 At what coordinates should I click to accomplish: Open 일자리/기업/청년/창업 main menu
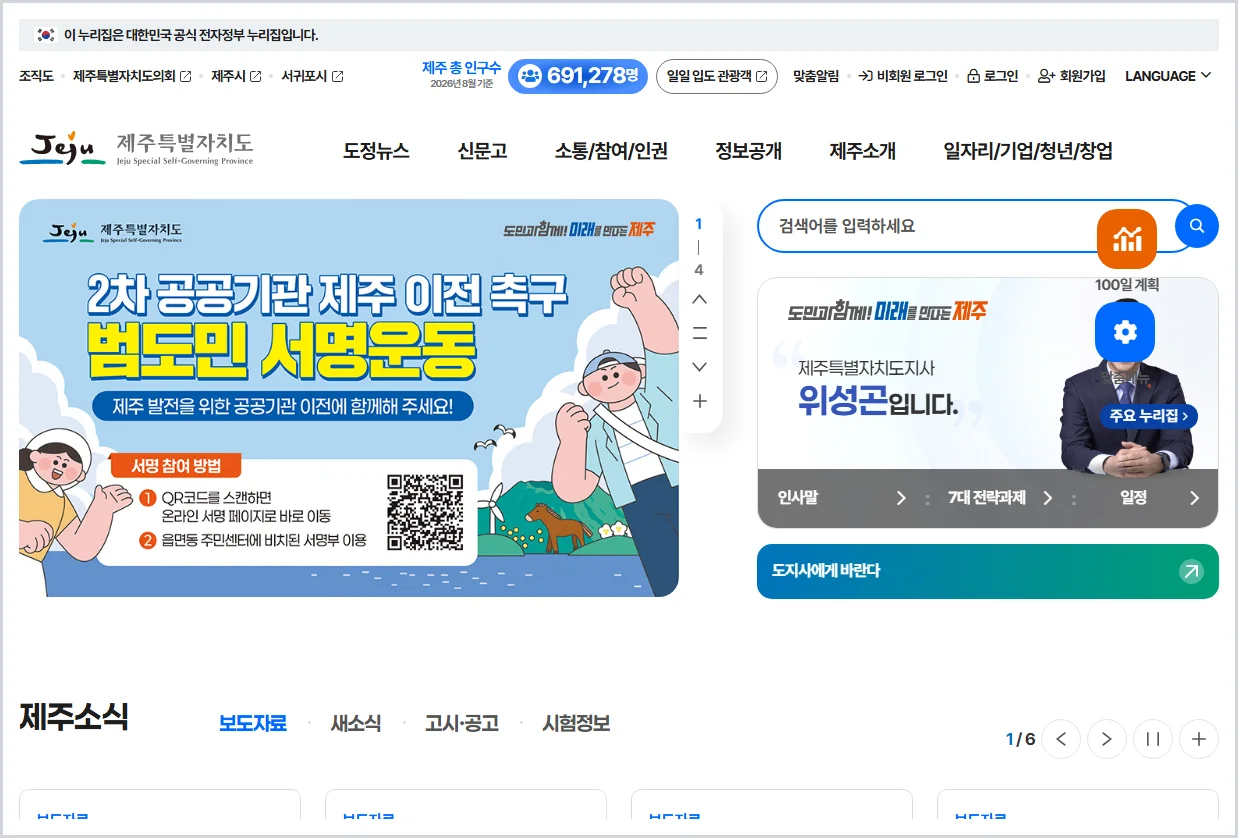click(x=1028, y=151)
